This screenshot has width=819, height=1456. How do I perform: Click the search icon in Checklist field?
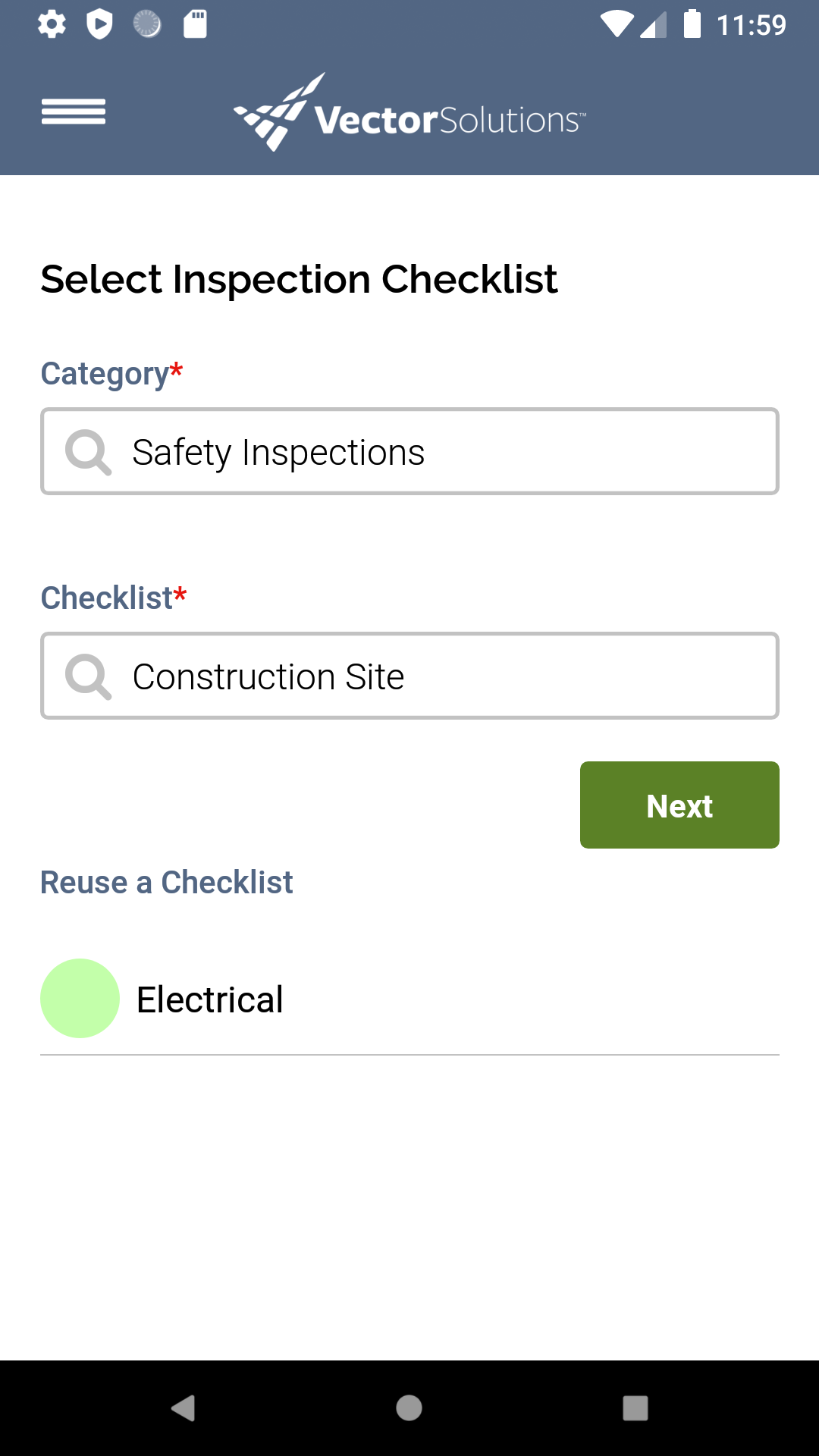pyautogui.click(x=88, y=676)
